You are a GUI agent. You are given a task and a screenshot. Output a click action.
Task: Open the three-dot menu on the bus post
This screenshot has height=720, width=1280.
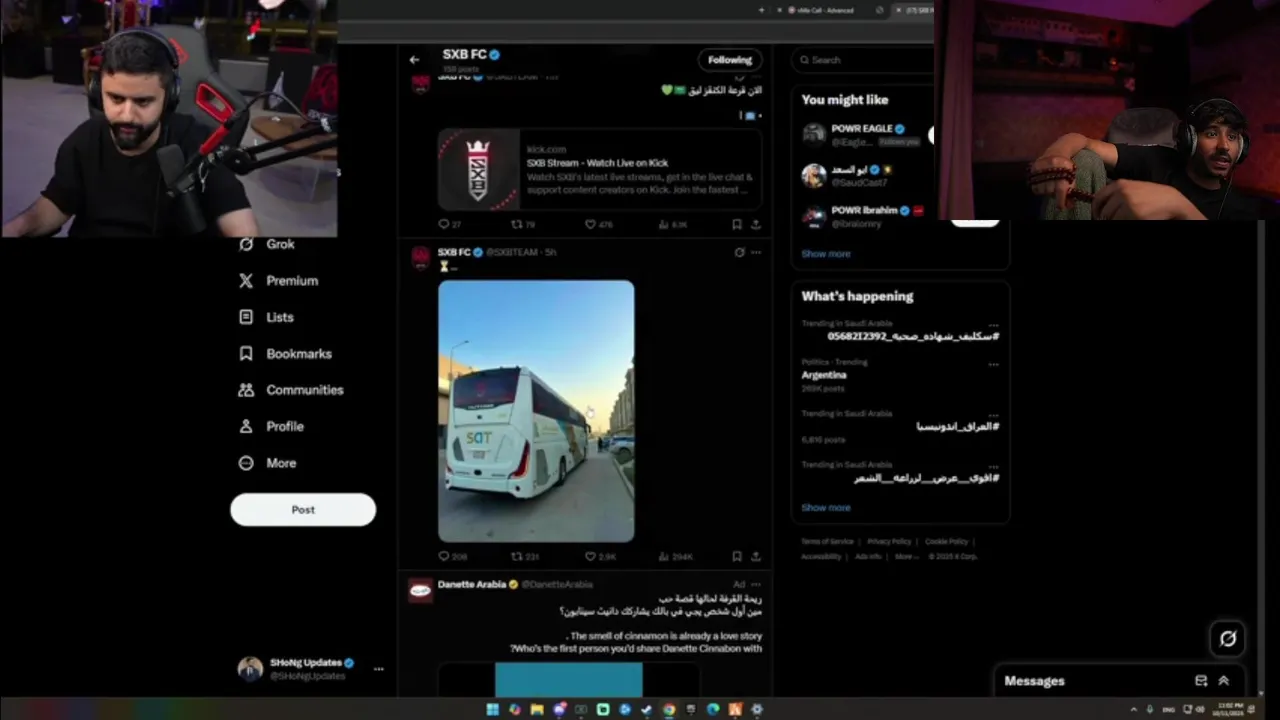click(756, 252)
